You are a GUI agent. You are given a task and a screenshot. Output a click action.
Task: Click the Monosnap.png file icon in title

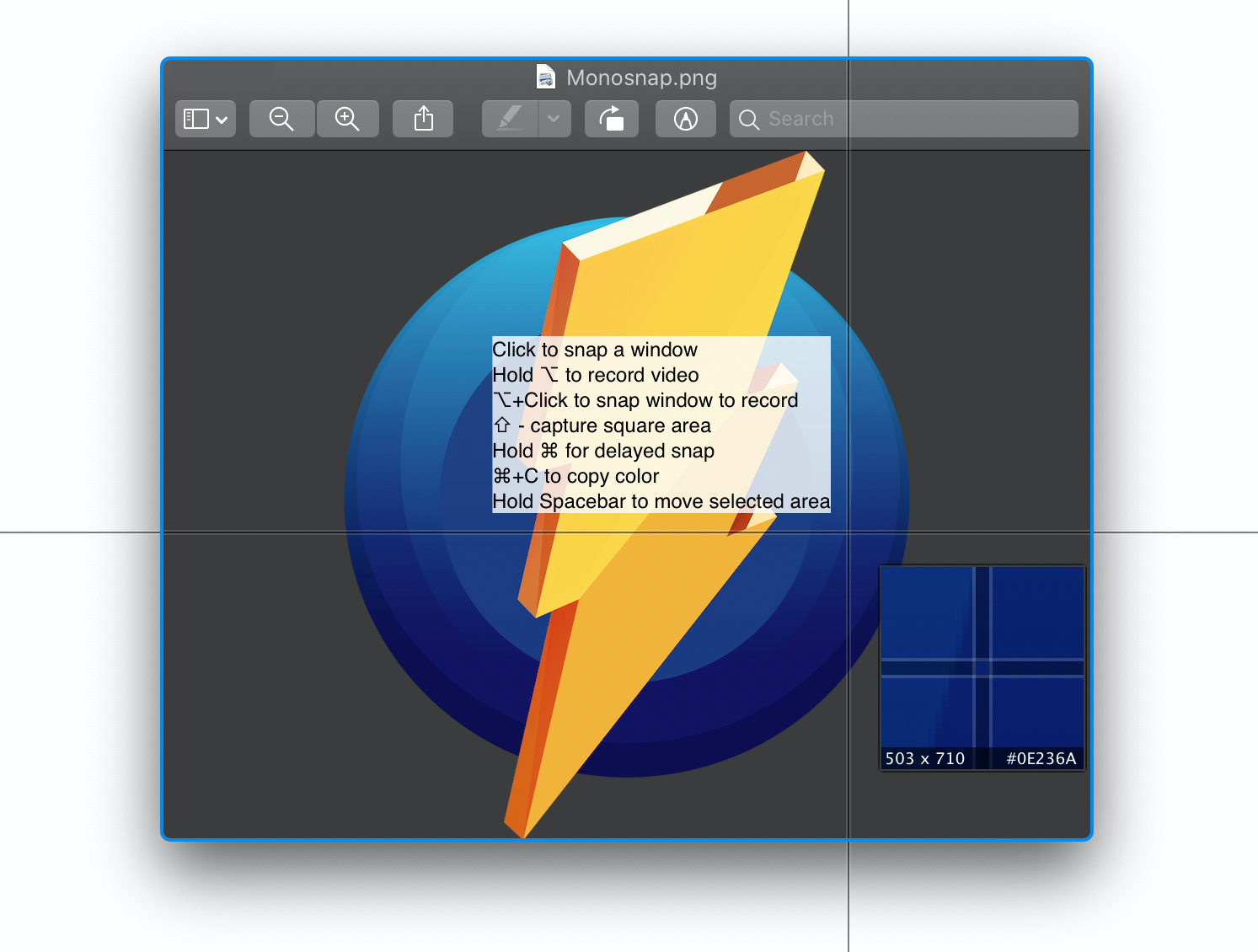pos(546,78)
